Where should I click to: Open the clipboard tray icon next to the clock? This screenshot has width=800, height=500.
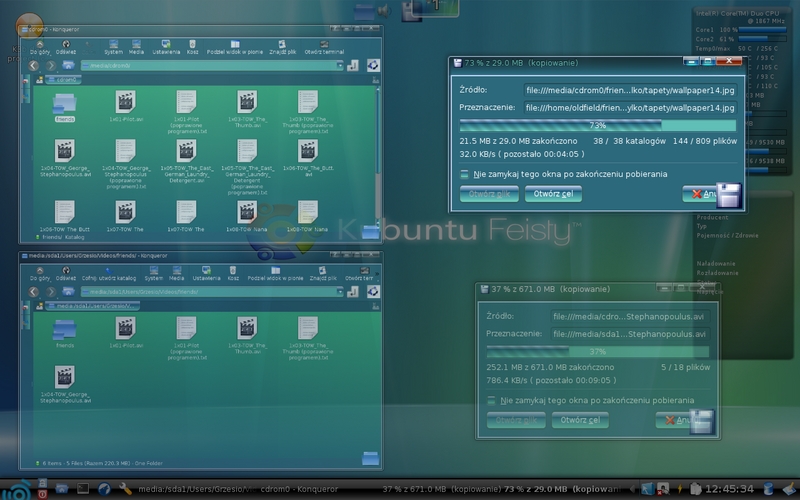click(x=695, y=489)
